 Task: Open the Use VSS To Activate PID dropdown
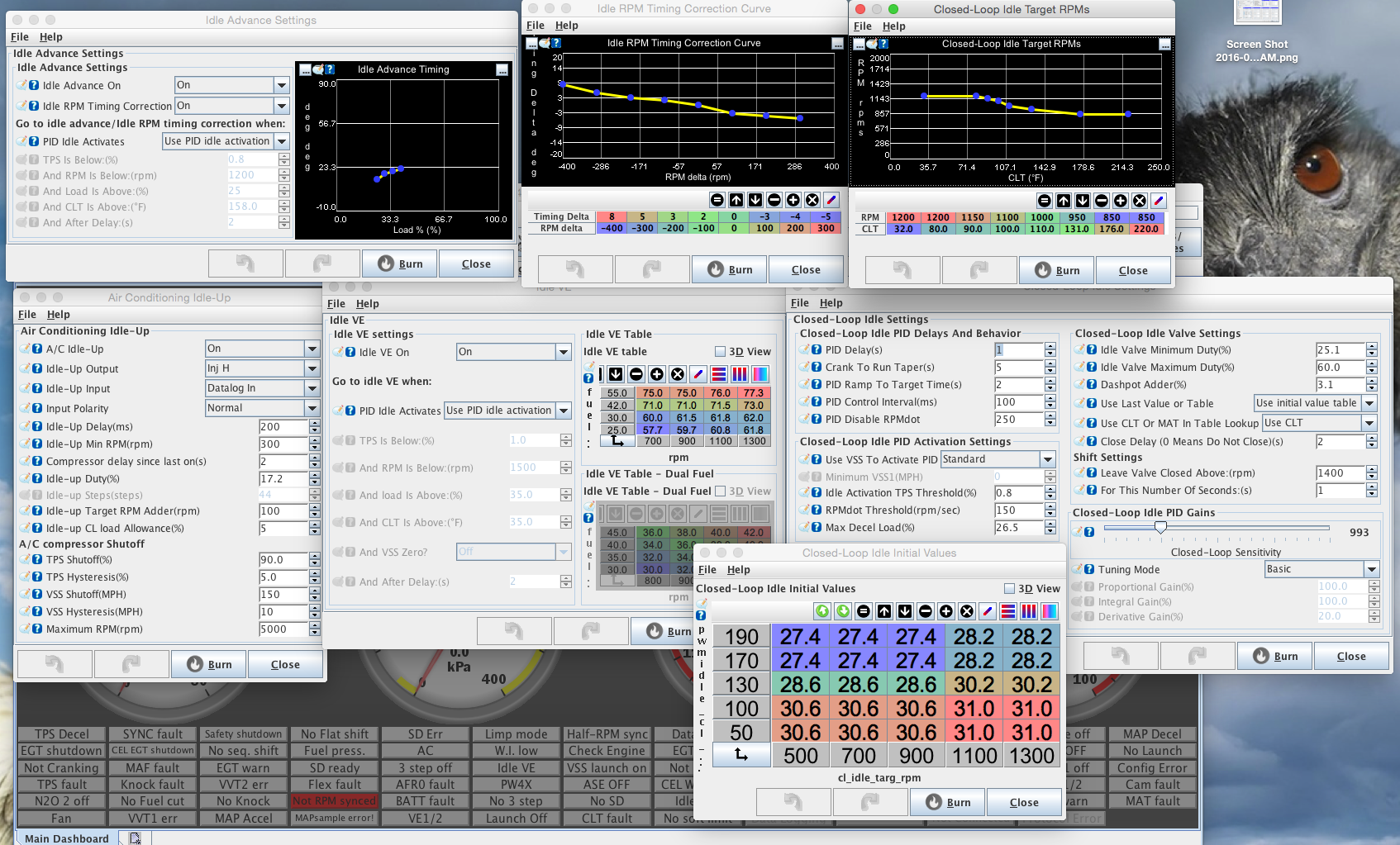[x=1048, y=459]
